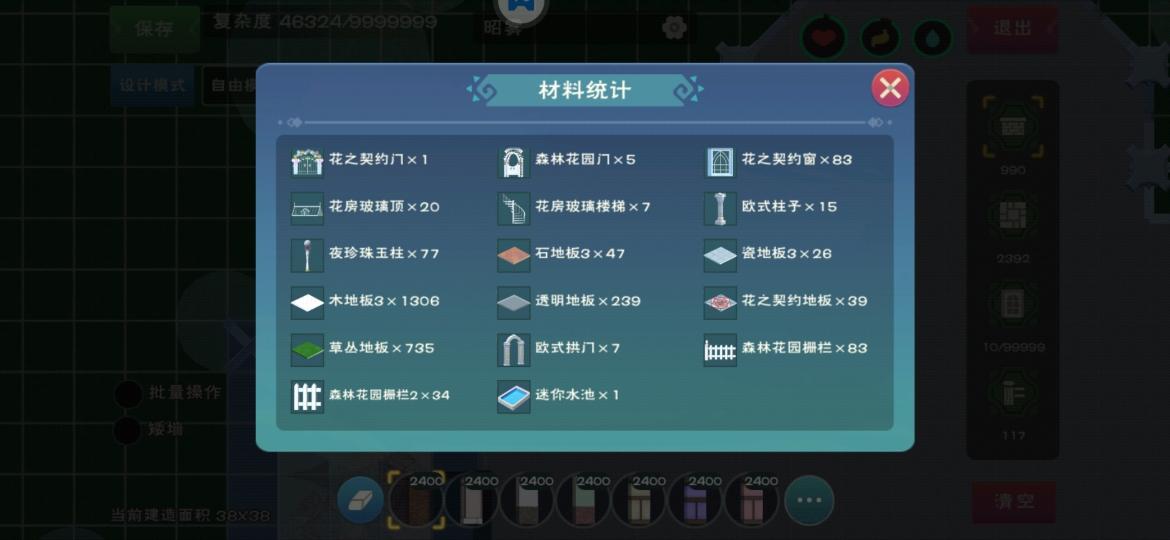Select the 森林花园门 icon
This screenshot has width=1170, height=540.
[x=513, y=162]
